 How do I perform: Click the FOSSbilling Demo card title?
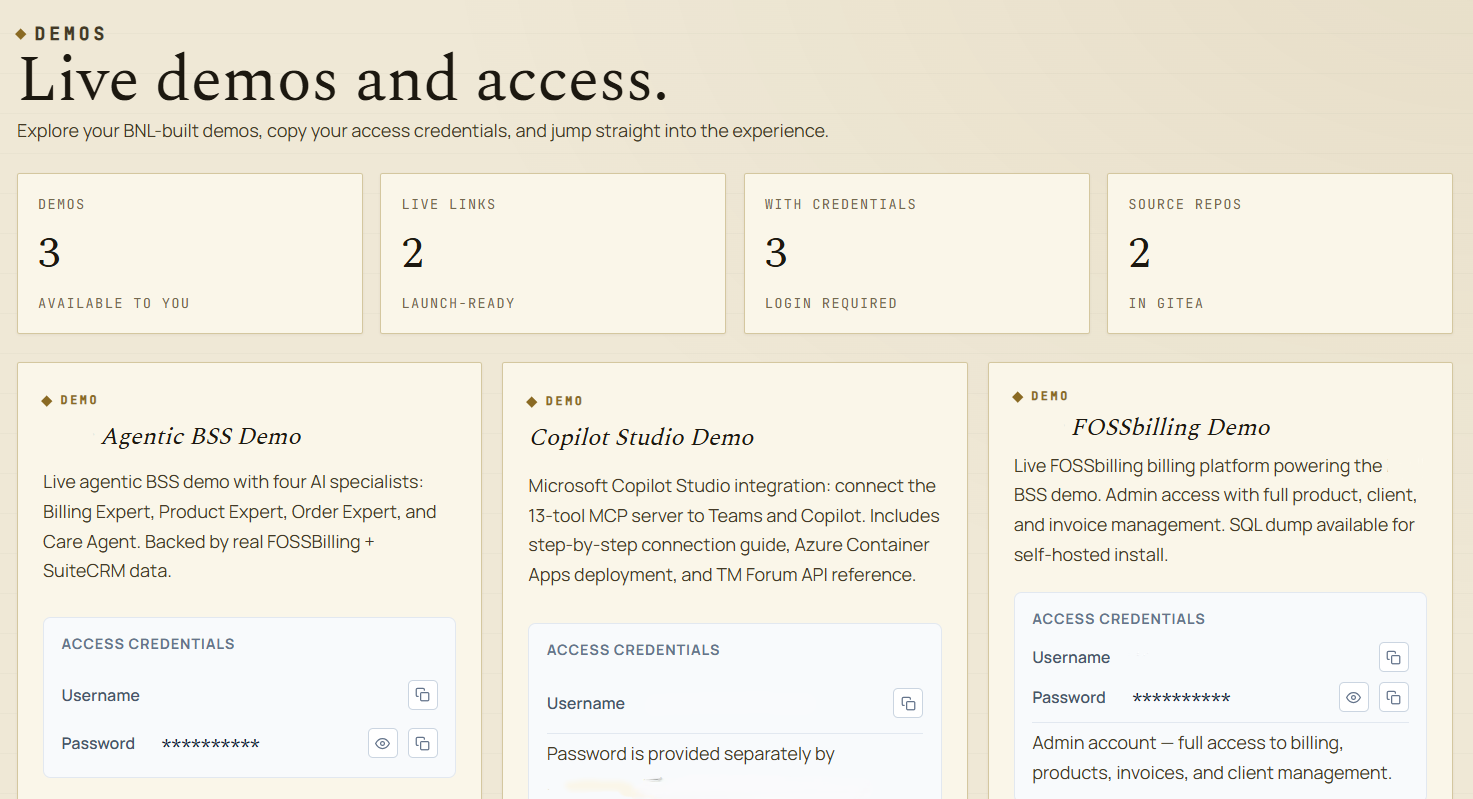click(1171, 427)
